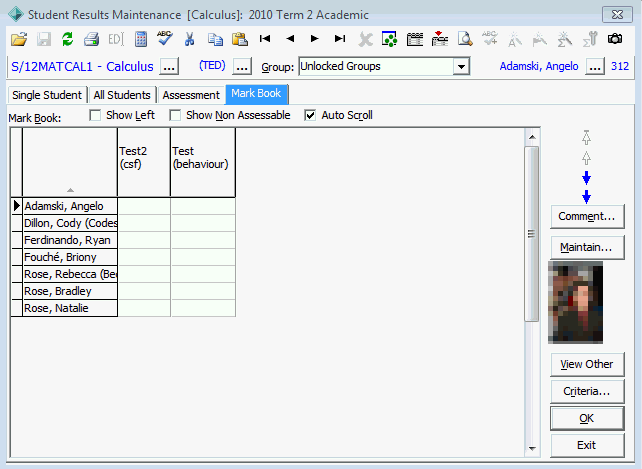The width and height of the screenshot is (642, 469).
Task: Open ellipsis next to Adamski, Angelo header
Action: [x=595, y=66]
